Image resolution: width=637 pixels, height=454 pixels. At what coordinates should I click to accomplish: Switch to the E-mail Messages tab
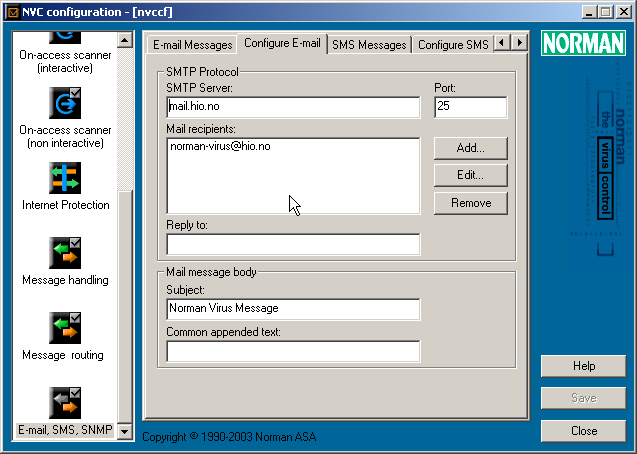192,45
